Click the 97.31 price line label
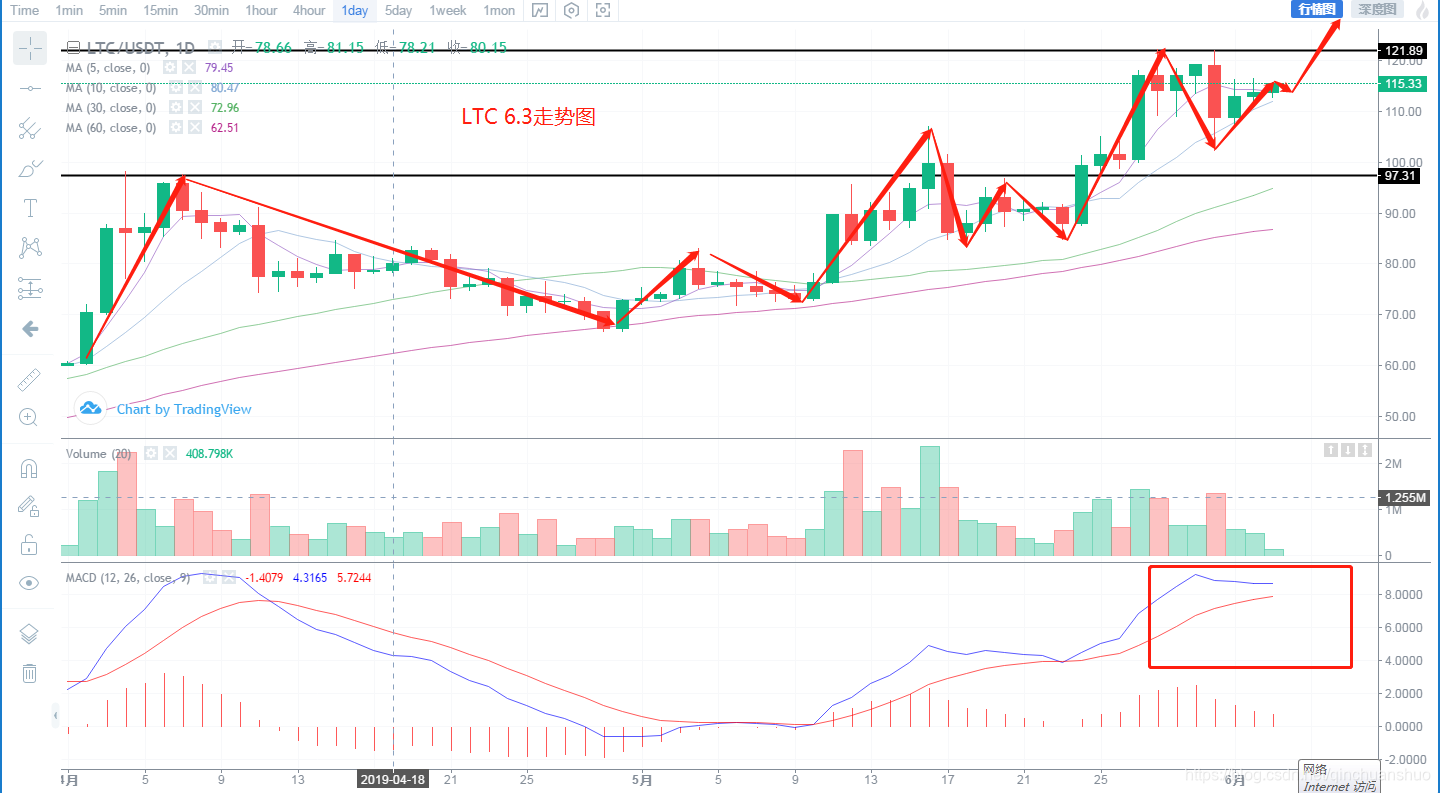This screenshot has height=793, width=1440. [x=1401, y=175]
